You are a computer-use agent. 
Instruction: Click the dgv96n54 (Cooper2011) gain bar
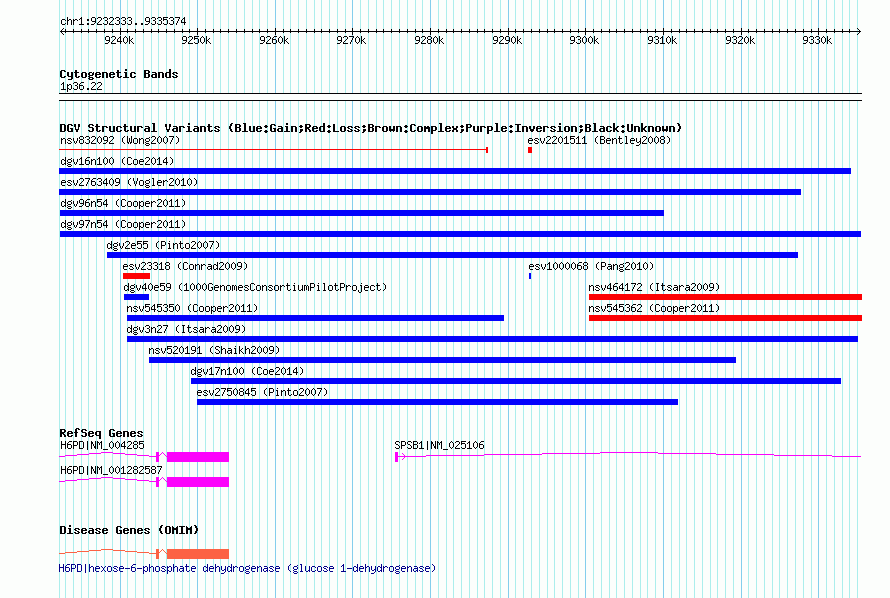click(362, 213)
